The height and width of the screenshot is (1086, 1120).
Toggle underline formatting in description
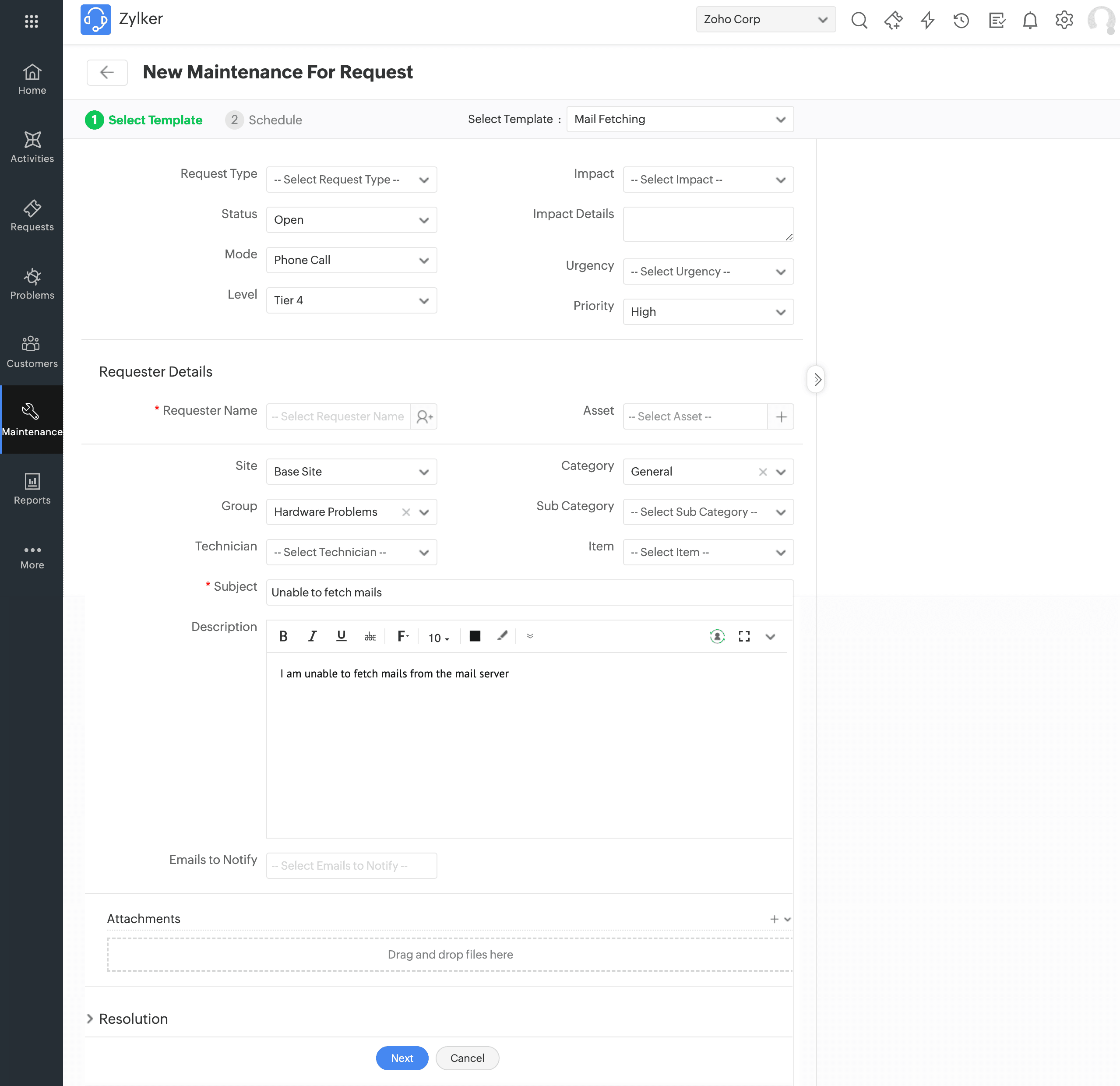click(x=341, y=636)
